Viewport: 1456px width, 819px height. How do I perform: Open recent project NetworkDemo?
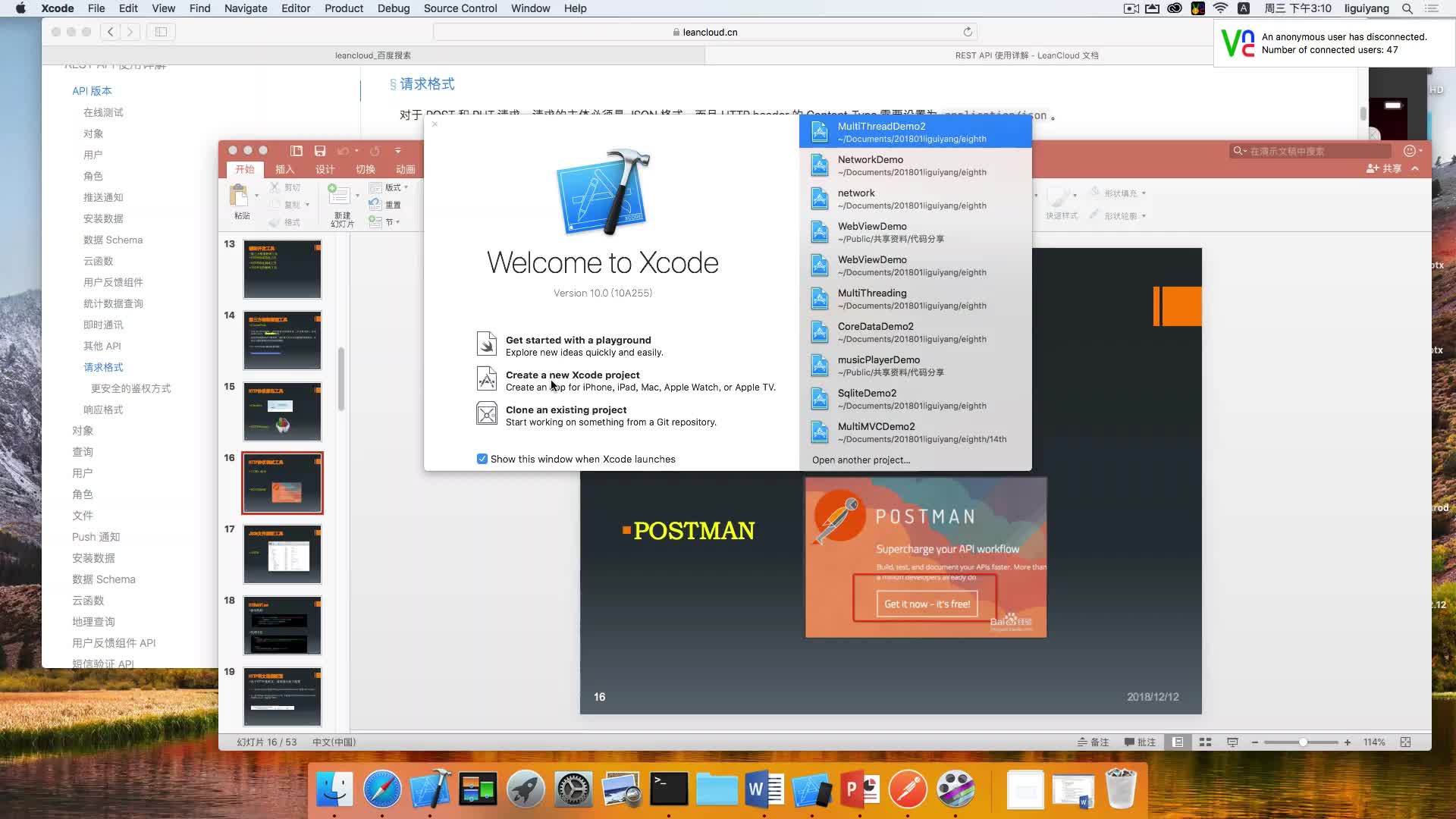(x=915, y=165)
